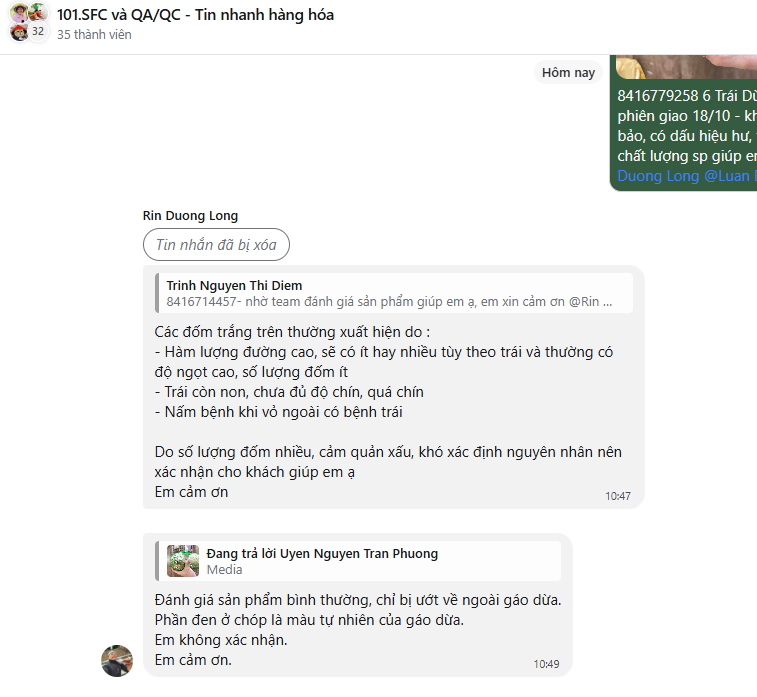Click the deleted message bubble Tin nhắn đã bị xóa

pos(216,245)
